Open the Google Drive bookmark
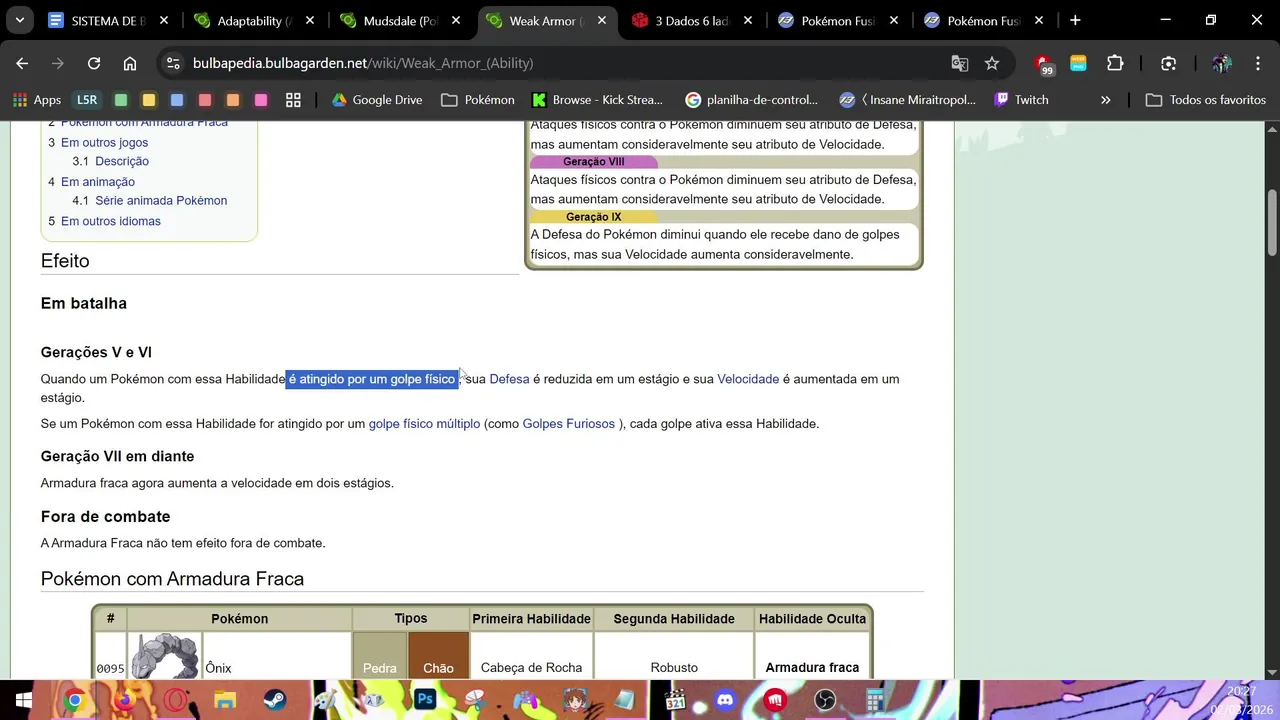This screenshot has width=1280, height=720. pos(377,100)
